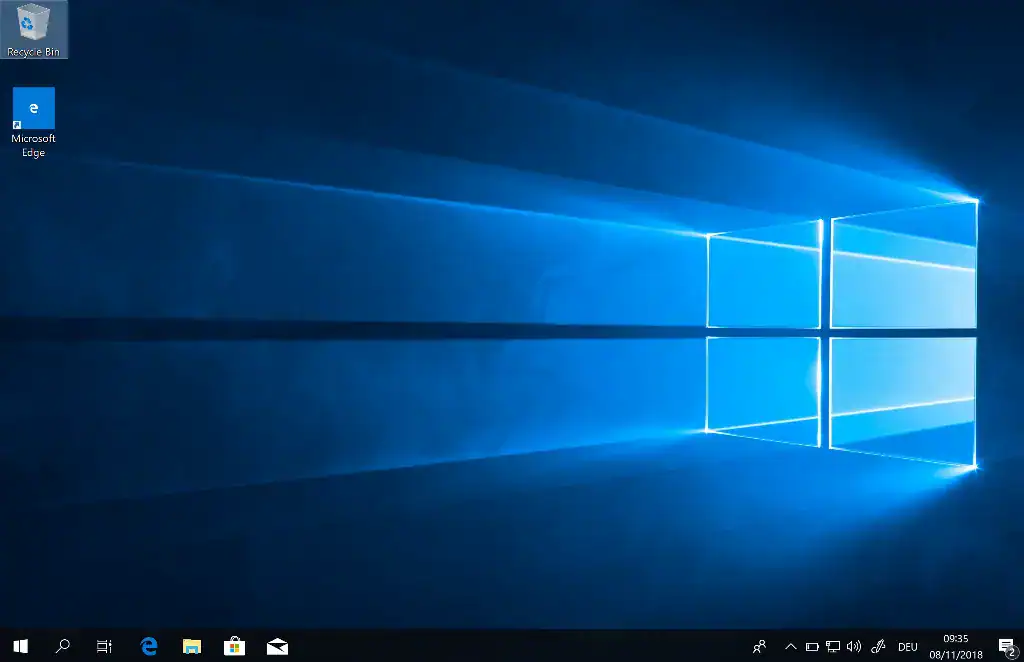Switch input language via DEU indicator
Screen dimensions: 1024x662
[908, 647]
